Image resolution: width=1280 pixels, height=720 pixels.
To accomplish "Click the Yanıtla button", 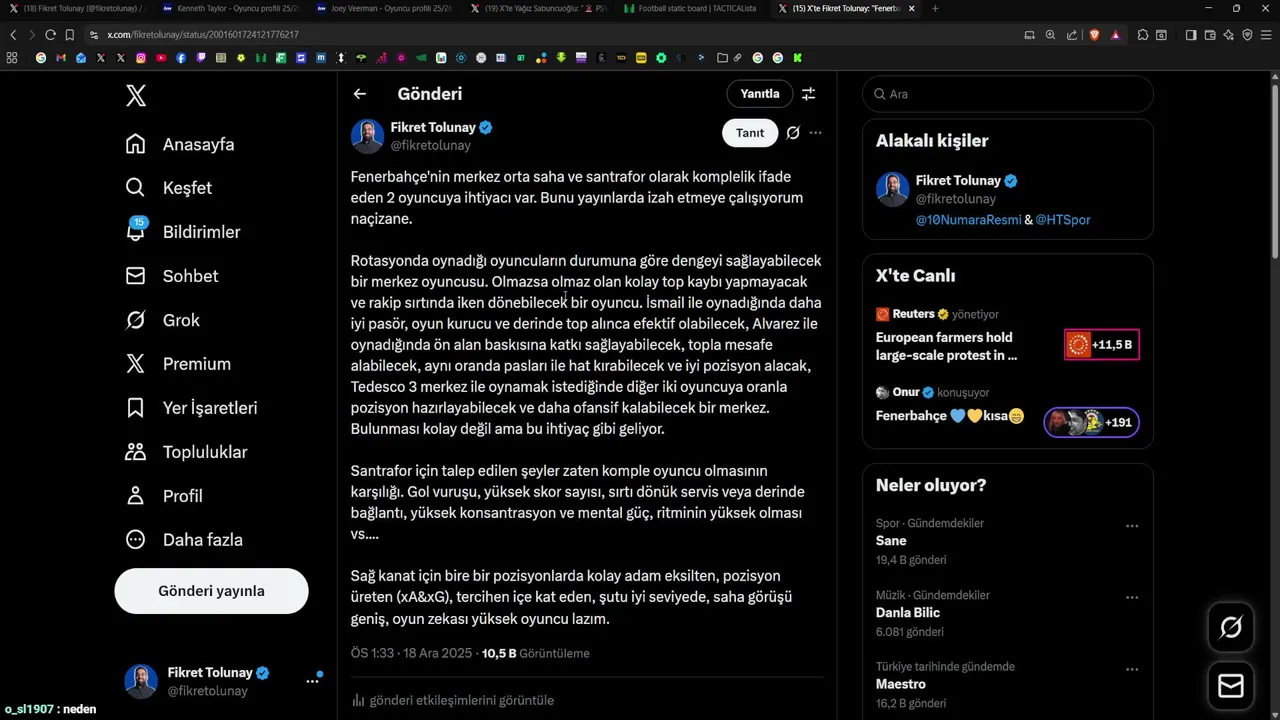I will pos(760,94).
